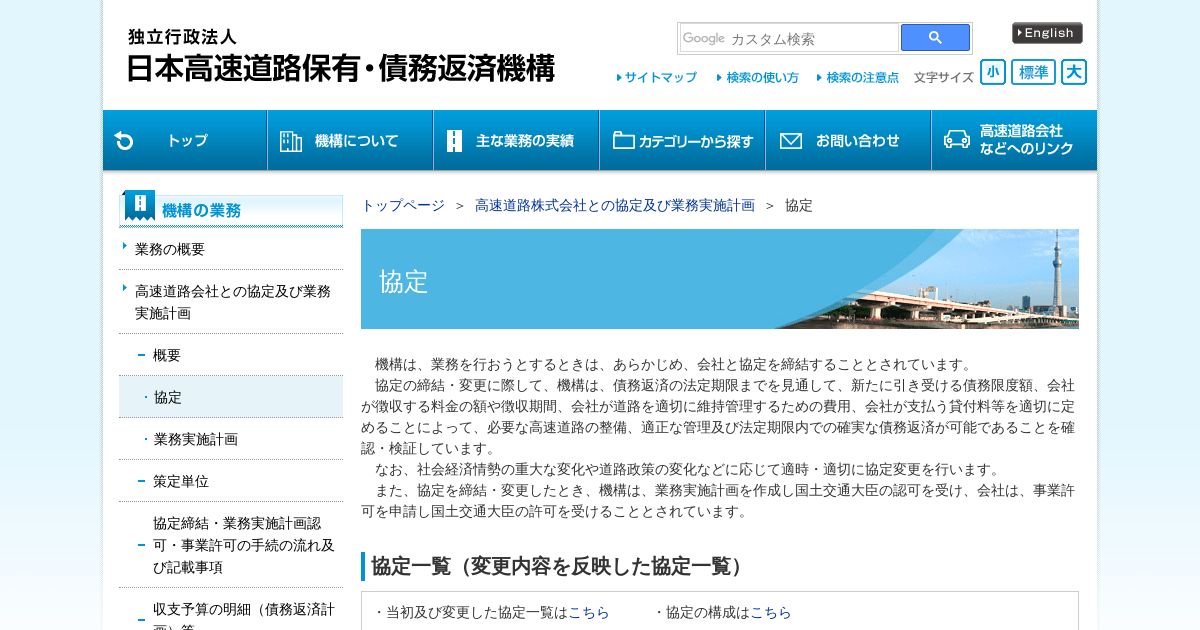Switch site to English

(1047, 33)
